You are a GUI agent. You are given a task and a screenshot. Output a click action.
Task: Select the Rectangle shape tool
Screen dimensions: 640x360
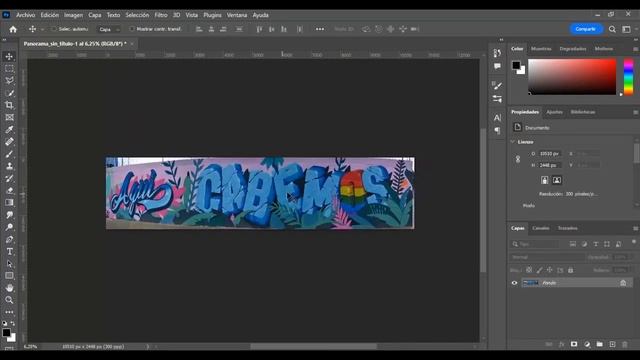point(9,276)
